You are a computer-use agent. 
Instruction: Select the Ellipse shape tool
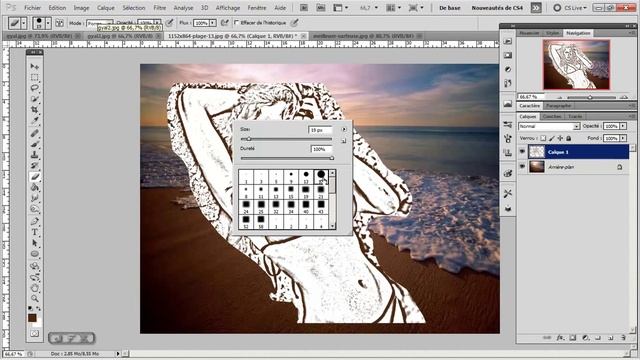[35, 254]
